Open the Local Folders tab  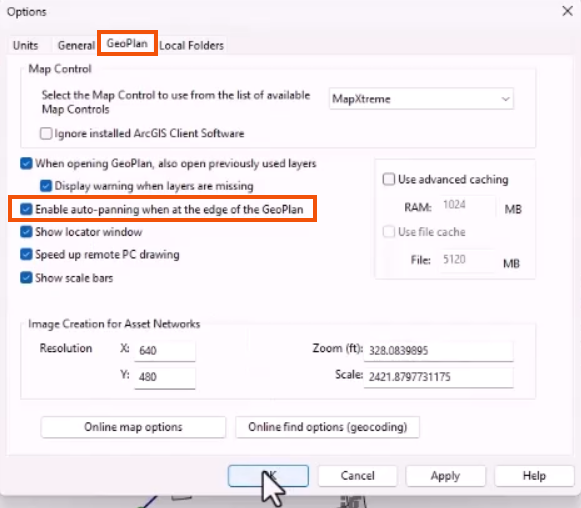(x=192, y=46)
